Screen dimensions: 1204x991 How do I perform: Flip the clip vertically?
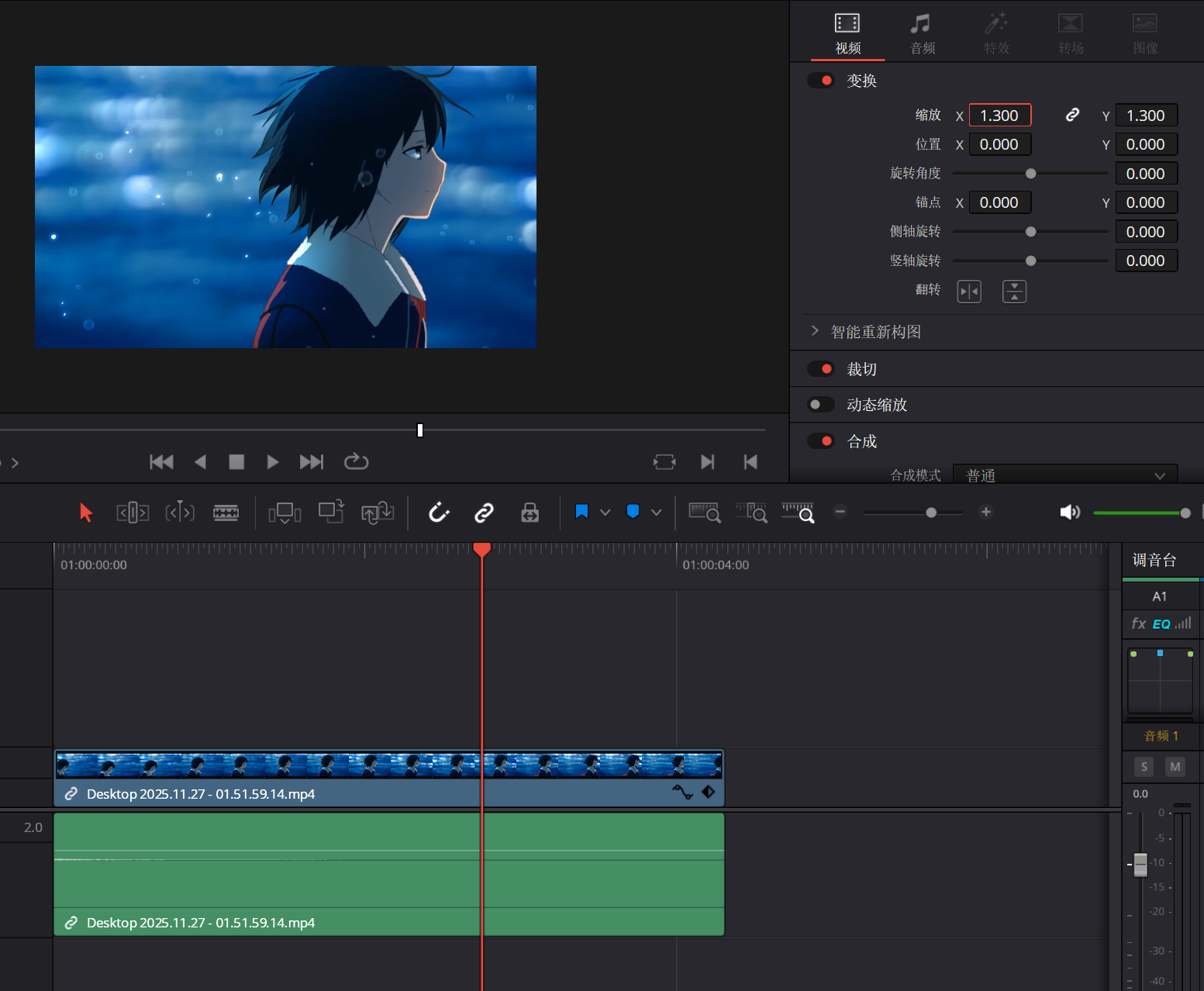pyautogui.click(x=1014, y=292)
